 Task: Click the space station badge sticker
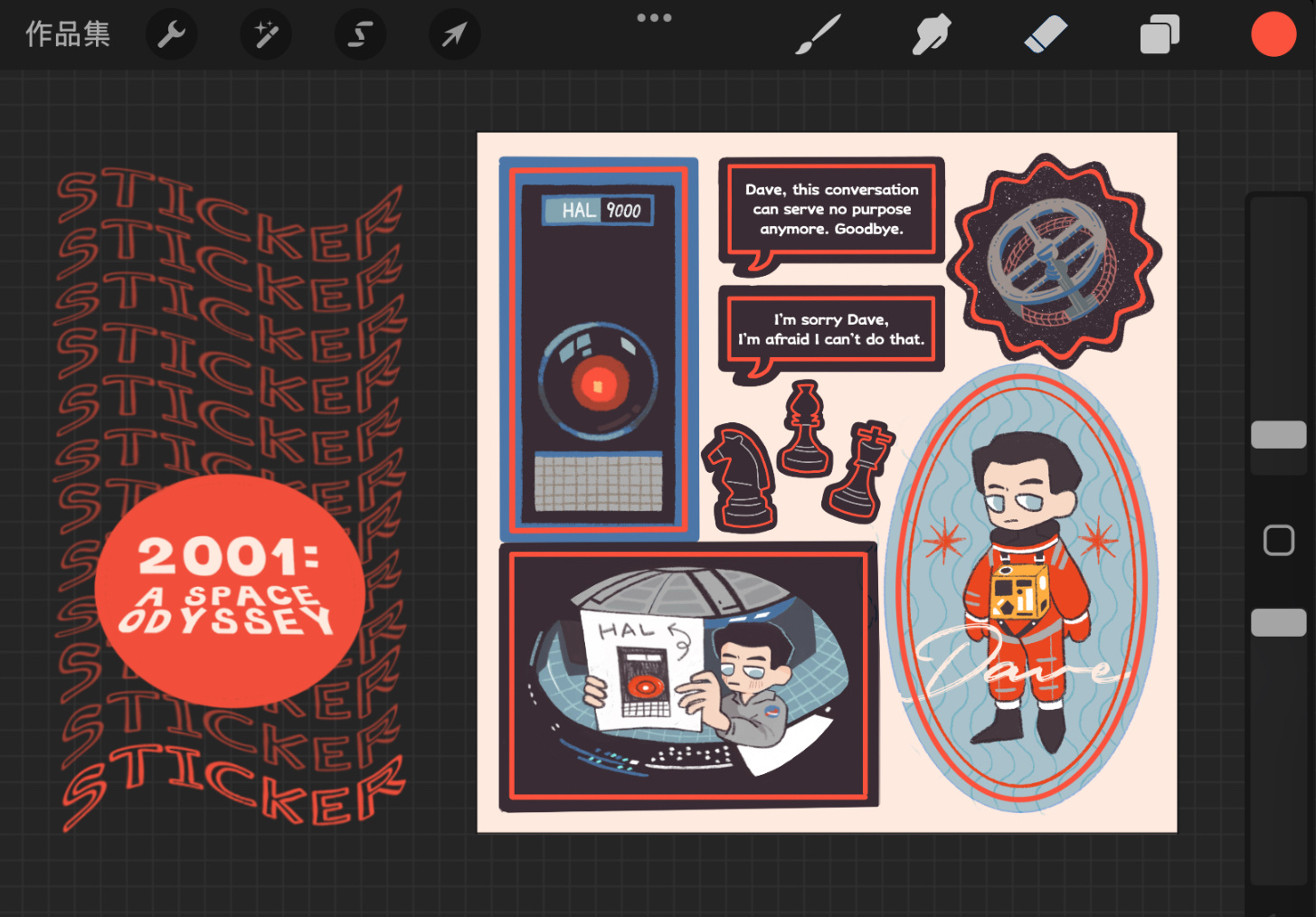point(1054,260)
